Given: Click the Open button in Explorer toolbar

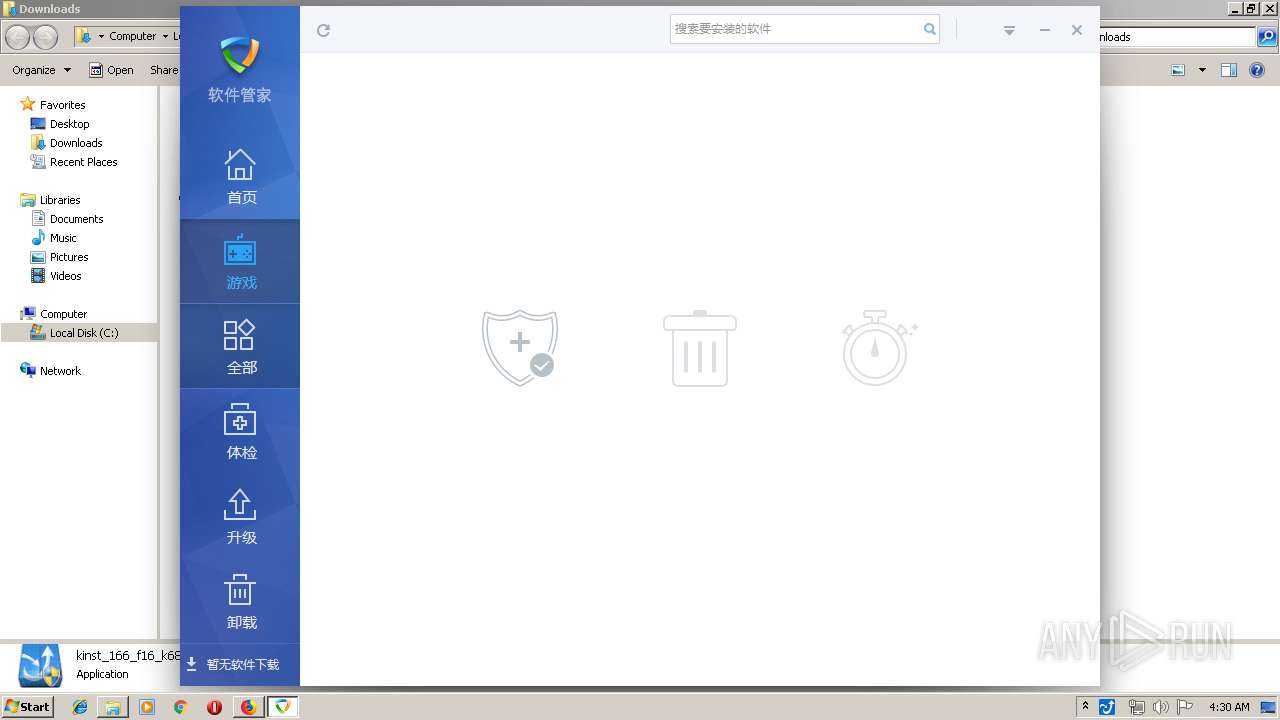Looking at the screenshot, I should (111, 70).
